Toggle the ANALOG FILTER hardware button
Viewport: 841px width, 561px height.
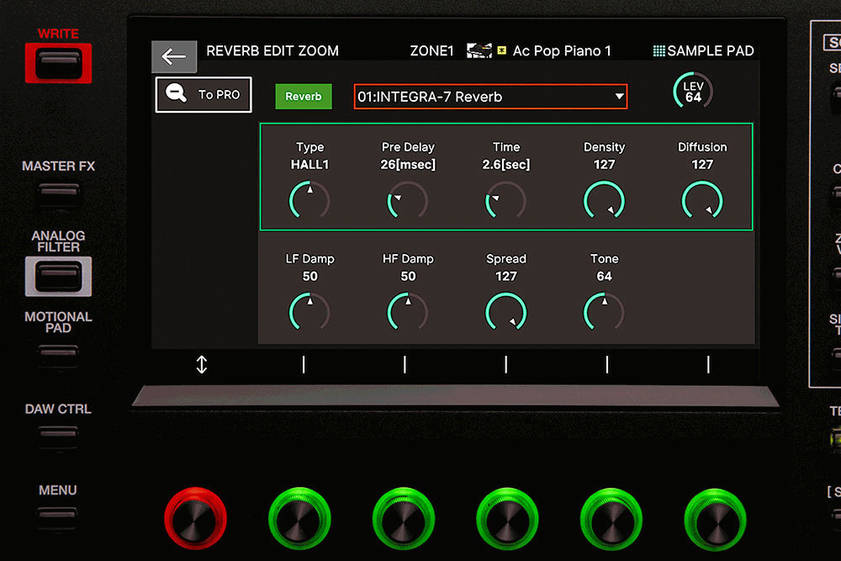coord(58,276)
